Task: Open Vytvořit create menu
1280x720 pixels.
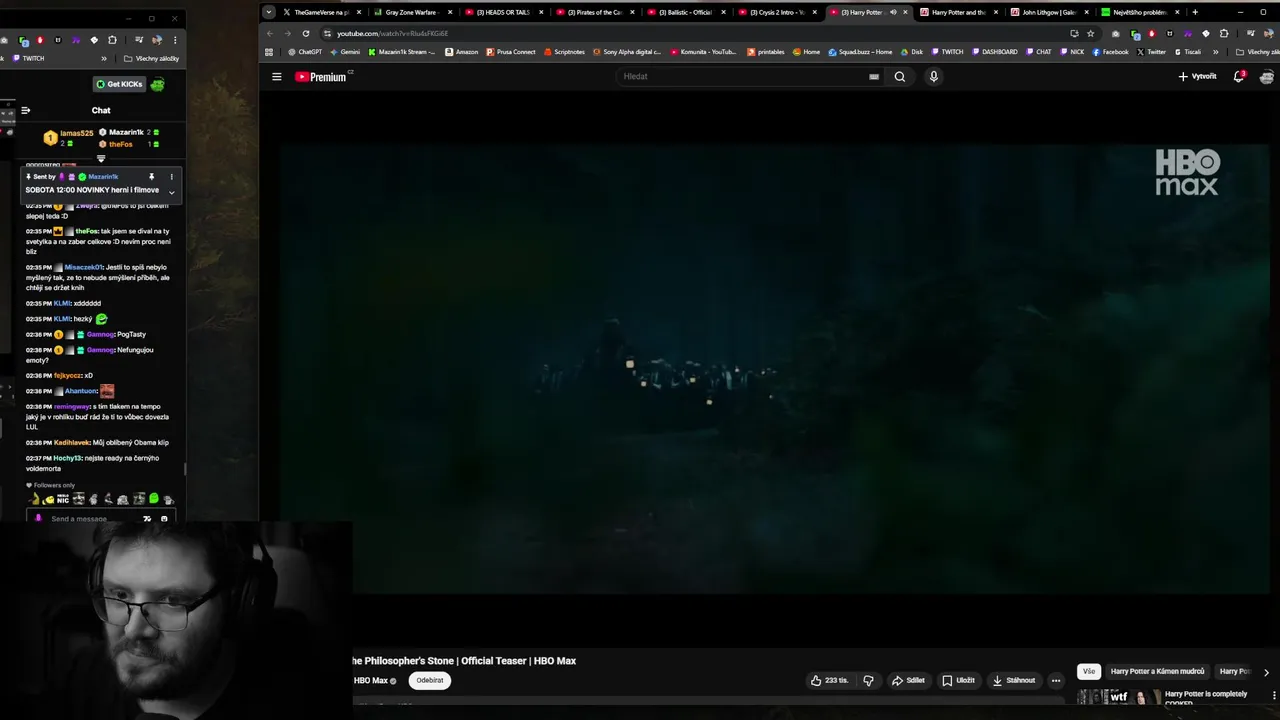Action: coord(1197,76)
